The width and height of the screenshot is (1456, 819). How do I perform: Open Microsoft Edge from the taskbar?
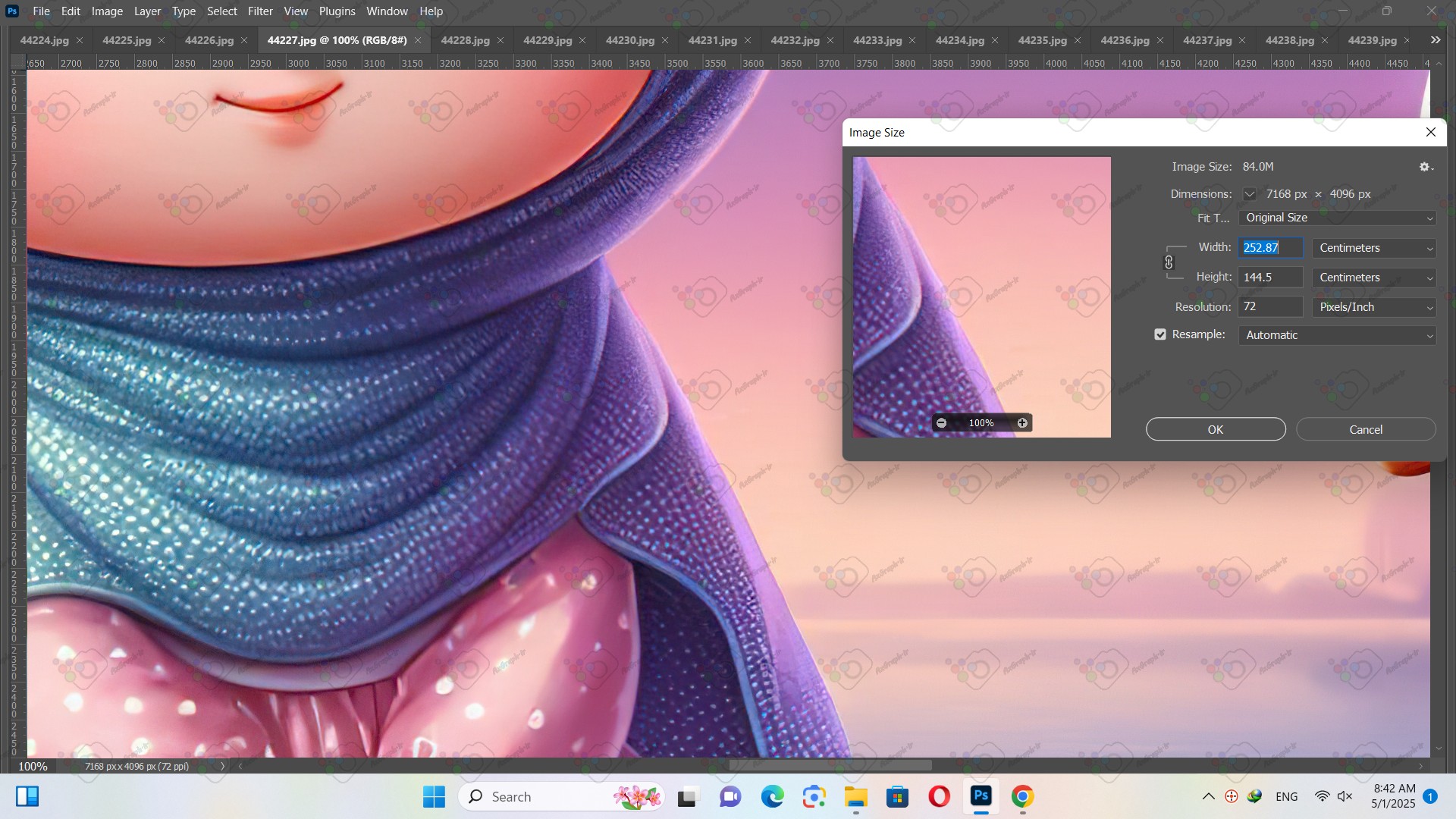click(772, 796)
